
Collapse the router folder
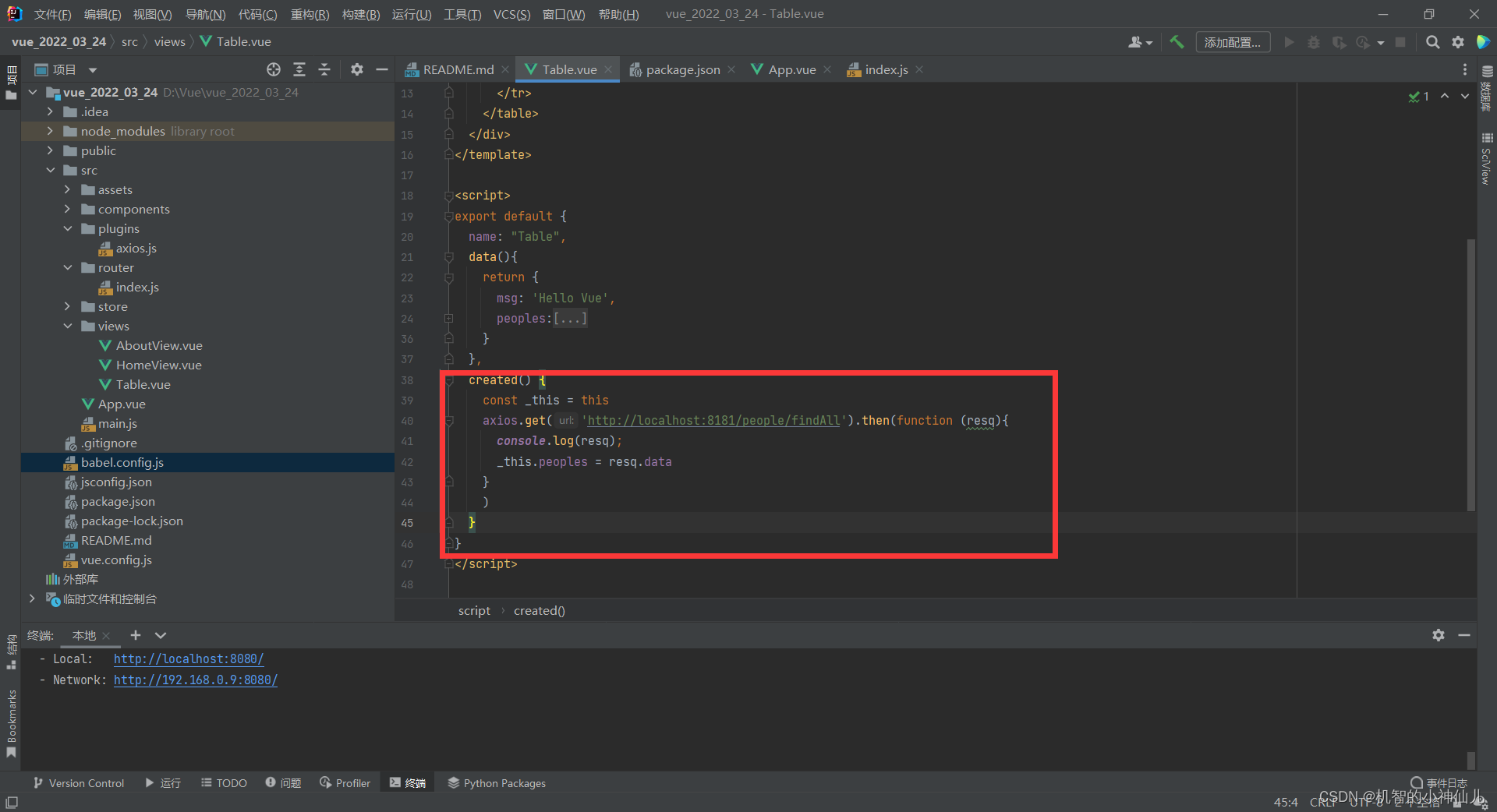[x=67, y=267]
